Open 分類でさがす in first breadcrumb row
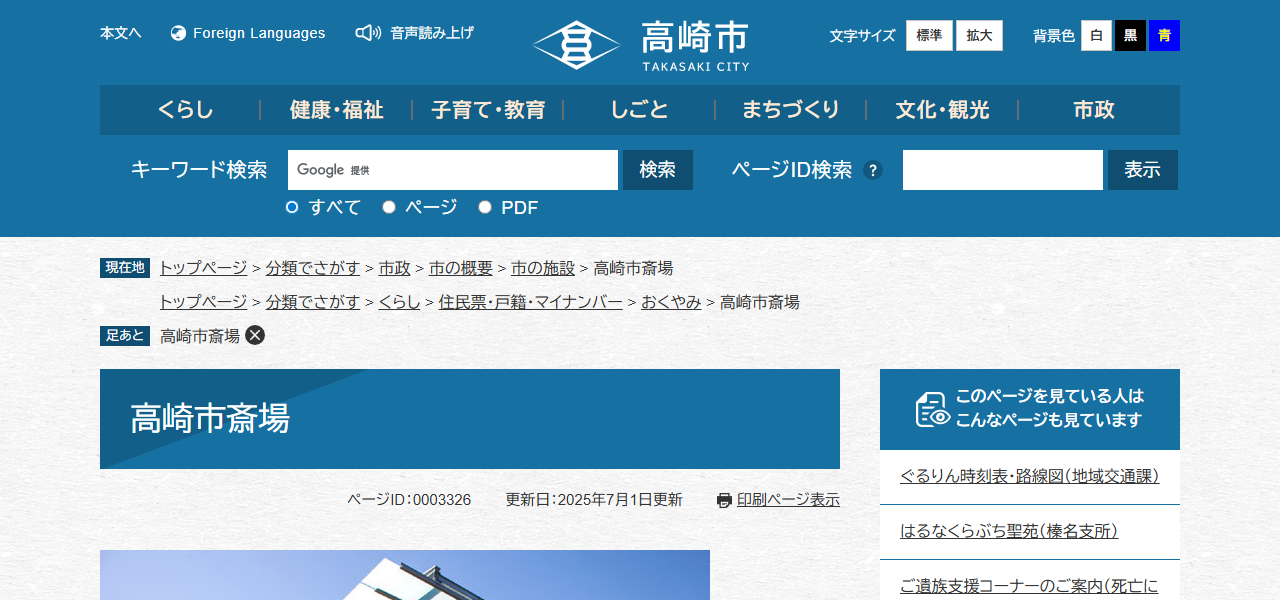 (x=313, y=268)
